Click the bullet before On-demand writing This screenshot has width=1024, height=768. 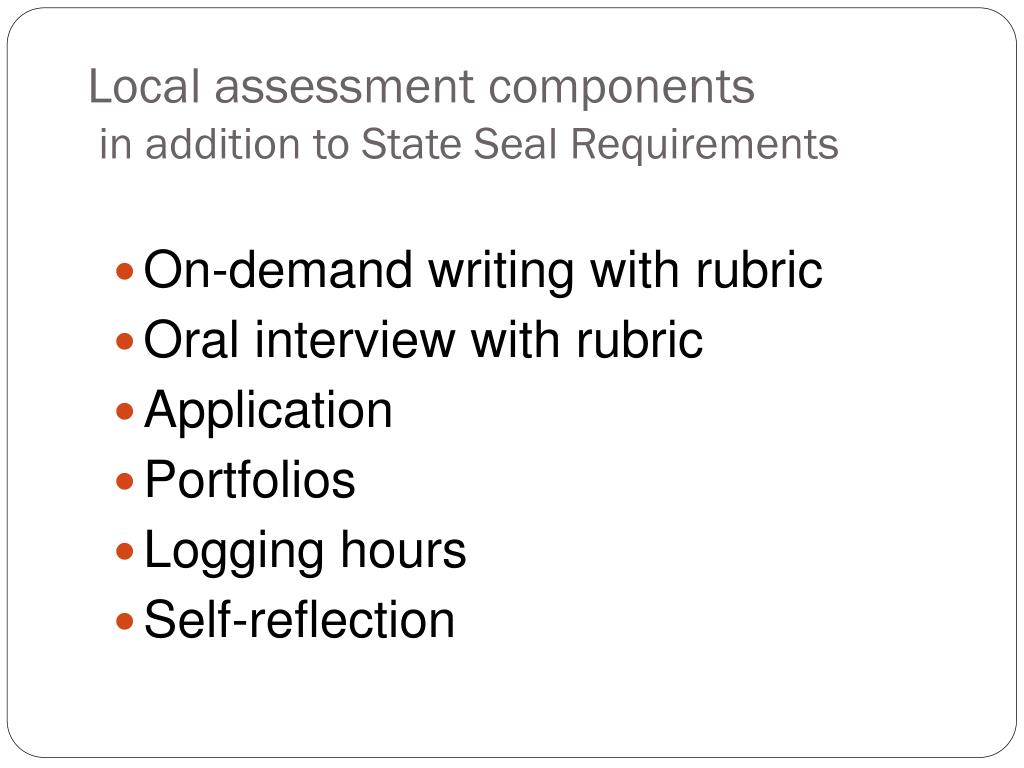(x=125, y=271)
